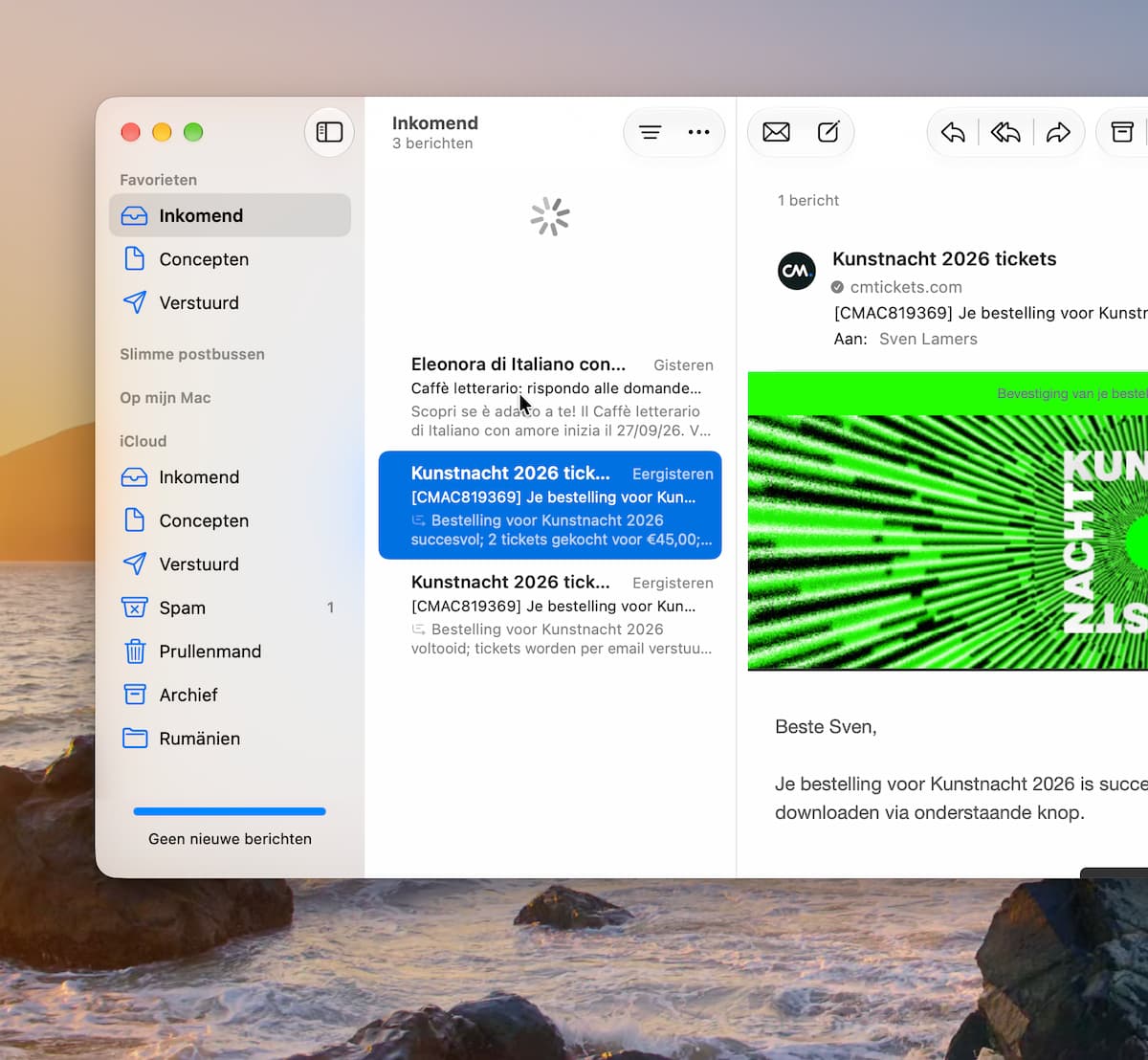Click the blue mail progress bar
Viewport: 1148px width, 1060px height.
pyautogui.click(x=230, y=811)
